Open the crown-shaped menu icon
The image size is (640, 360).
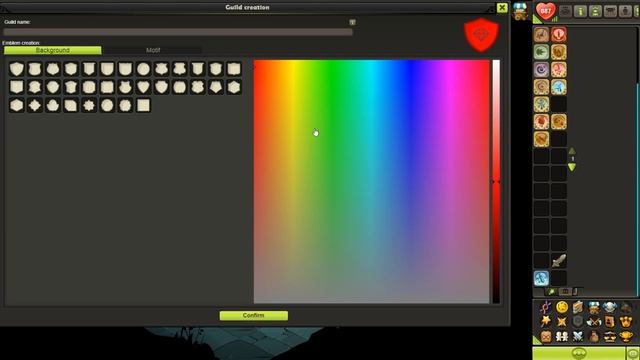[625, 322]
